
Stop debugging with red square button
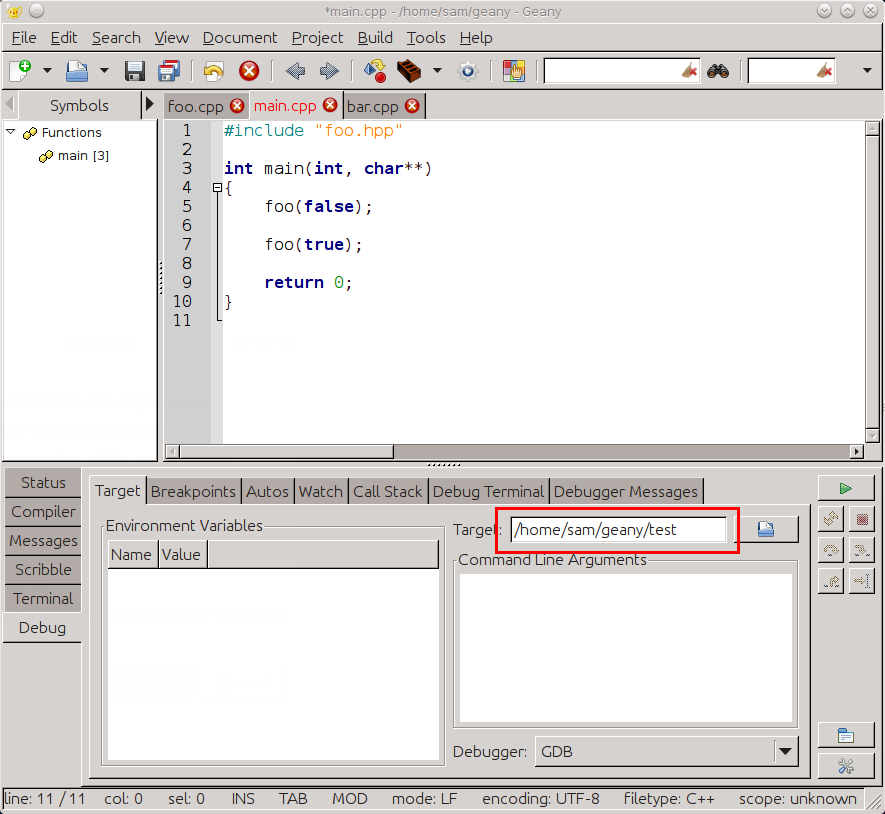[x=862, y=519]
